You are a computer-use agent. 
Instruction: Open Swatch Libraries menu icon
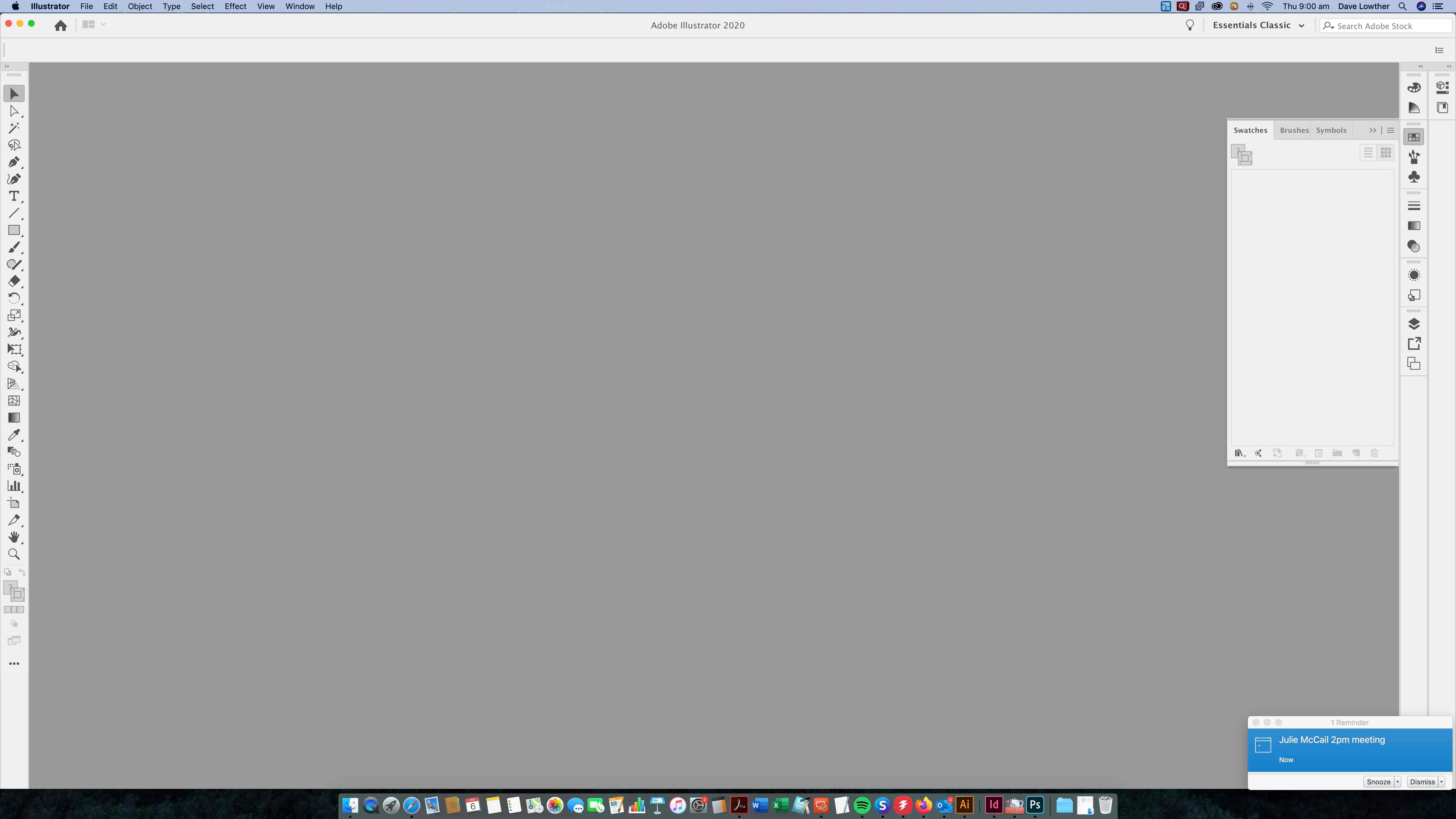pos(1240,453)
